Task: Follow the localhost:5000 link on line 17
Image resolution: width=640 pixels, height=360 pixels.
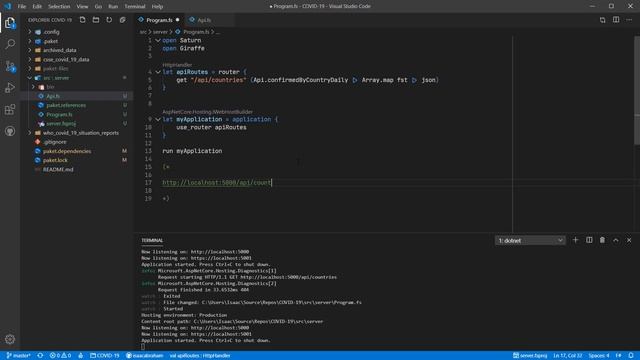Action: [x=217, y=182]
